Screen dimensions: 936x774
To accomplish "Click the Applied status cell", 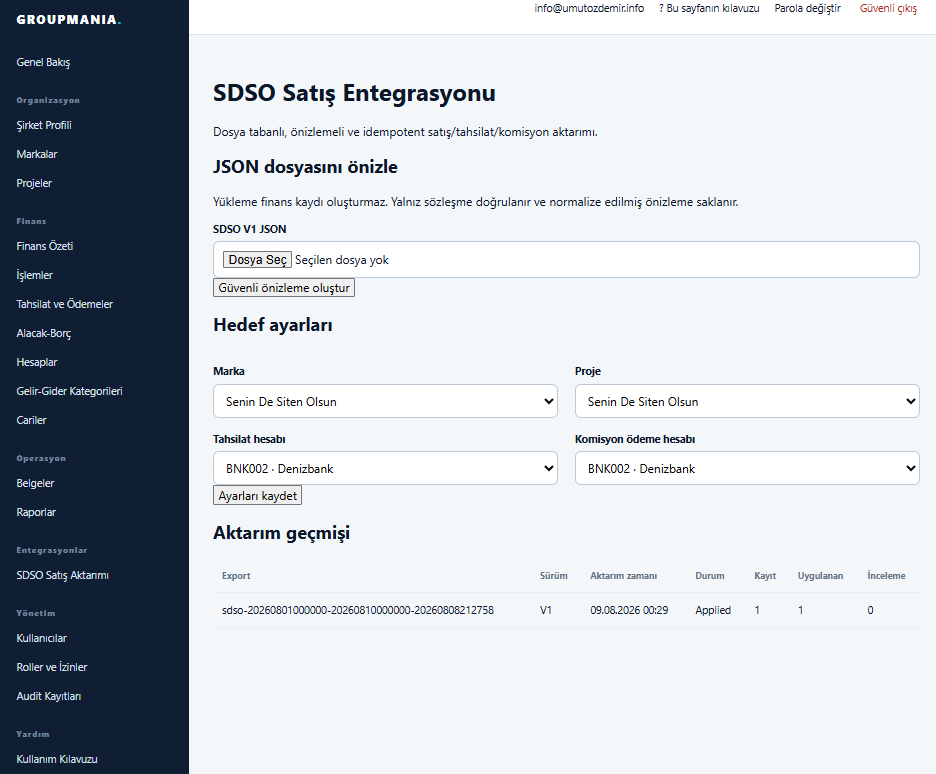I will (713, 610).
